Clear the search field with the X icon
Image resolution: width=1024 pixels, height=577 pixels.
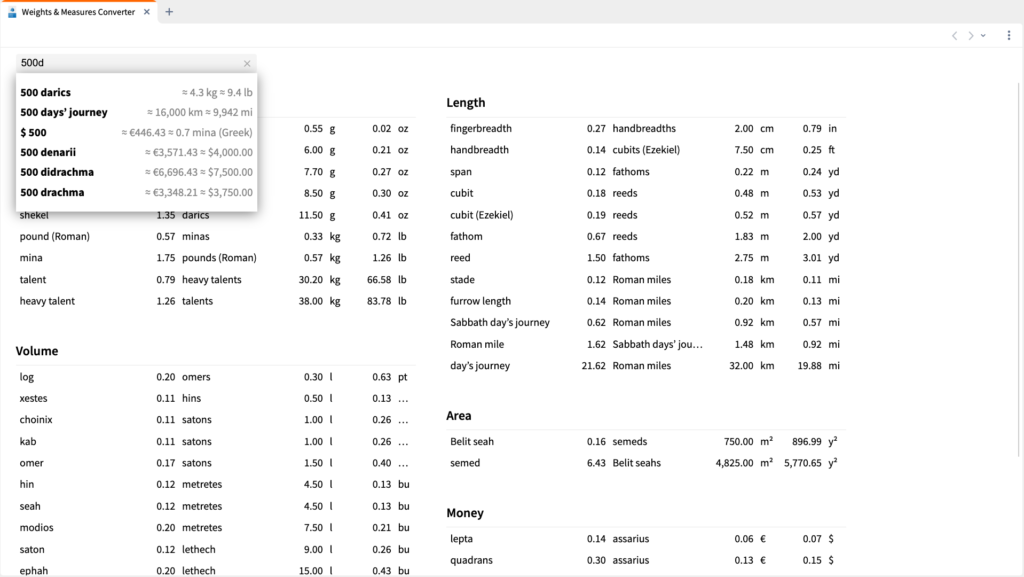(x=247, y=63)
